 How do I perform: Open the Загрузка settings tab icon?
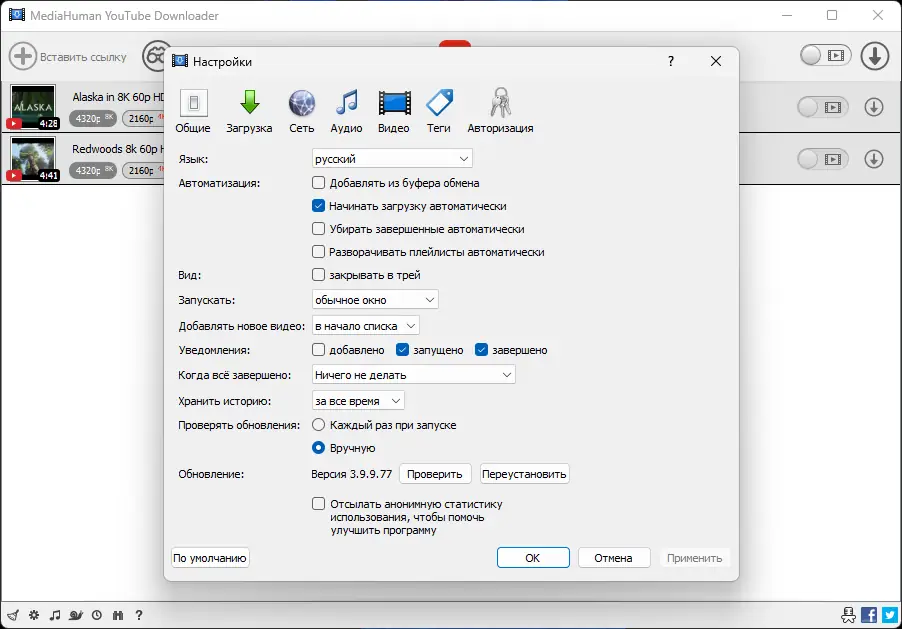[248, 107]
